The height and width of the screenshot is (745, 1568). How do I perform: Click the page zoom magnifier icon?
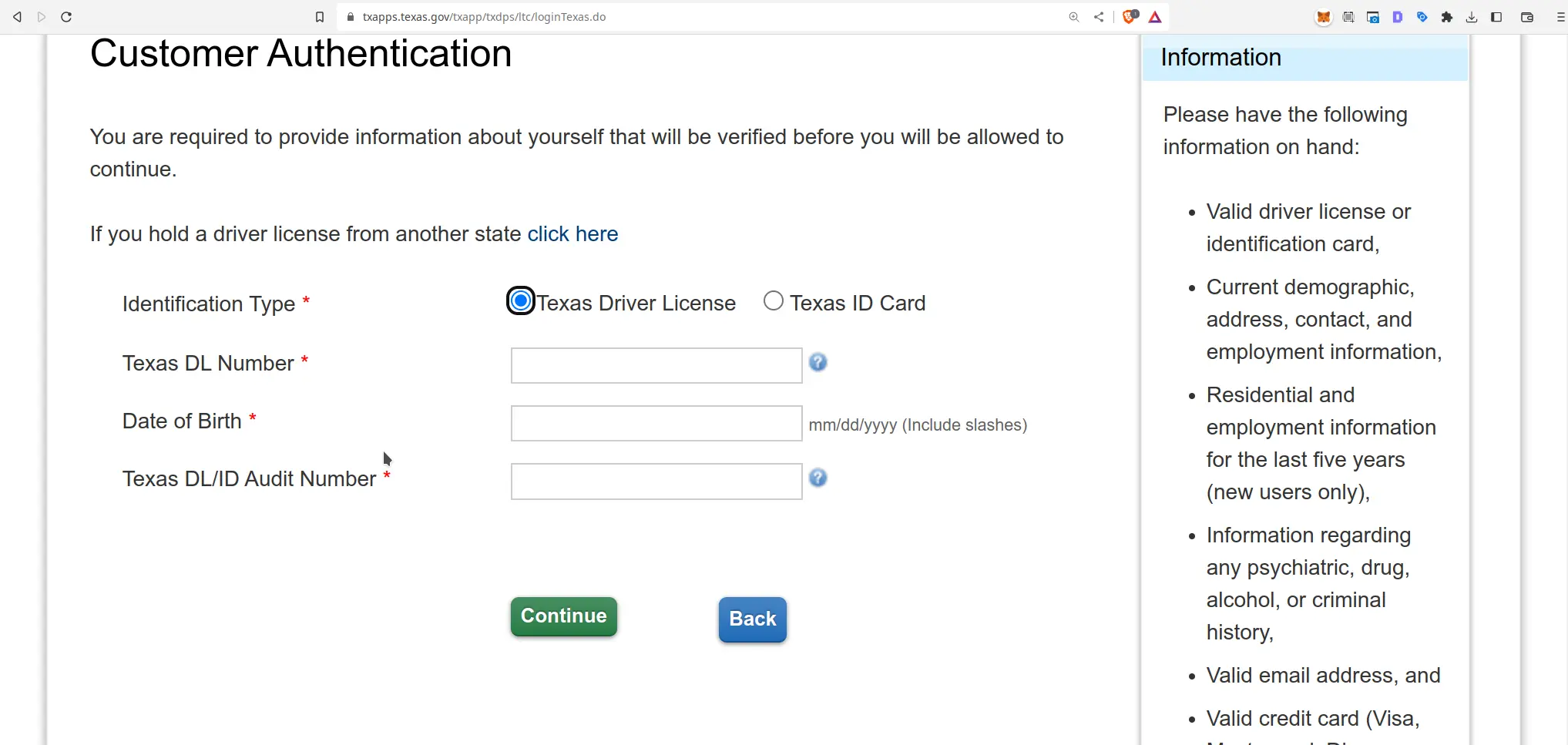pos(1073,16)
